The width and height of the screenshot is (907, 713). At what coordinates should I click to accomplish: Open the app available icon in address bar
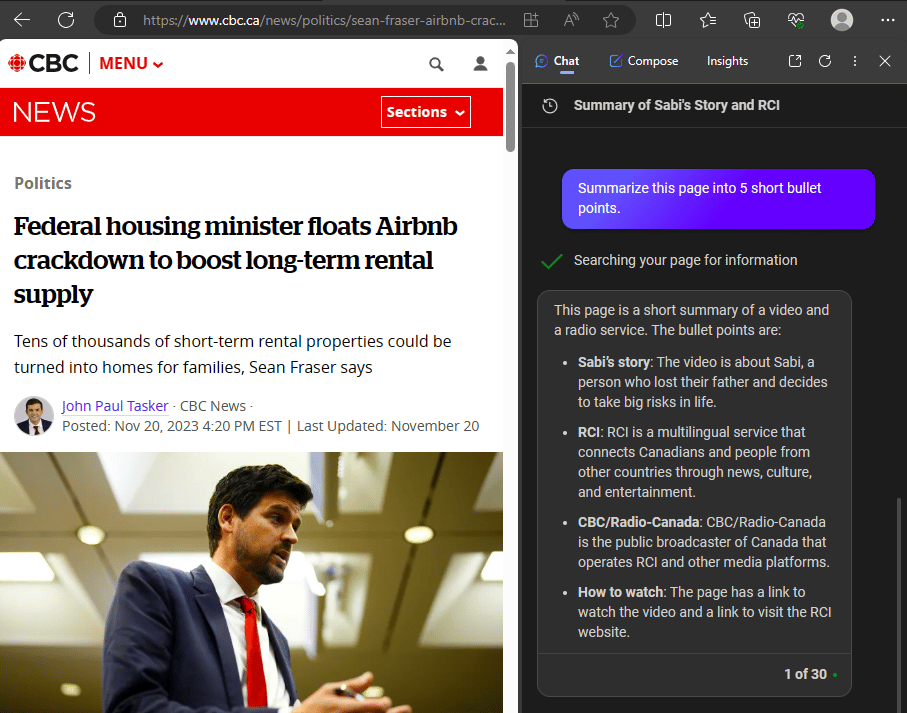[530, 20]
